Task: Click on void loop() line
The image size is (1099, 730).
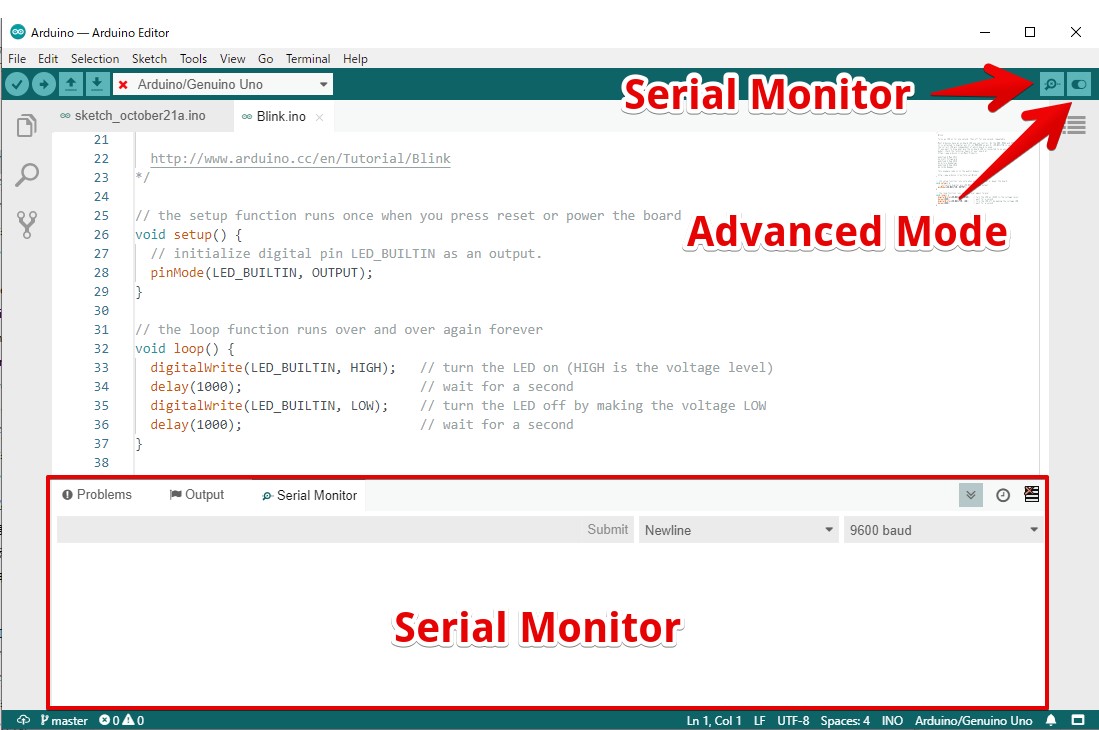Action: tap(185, 349)
